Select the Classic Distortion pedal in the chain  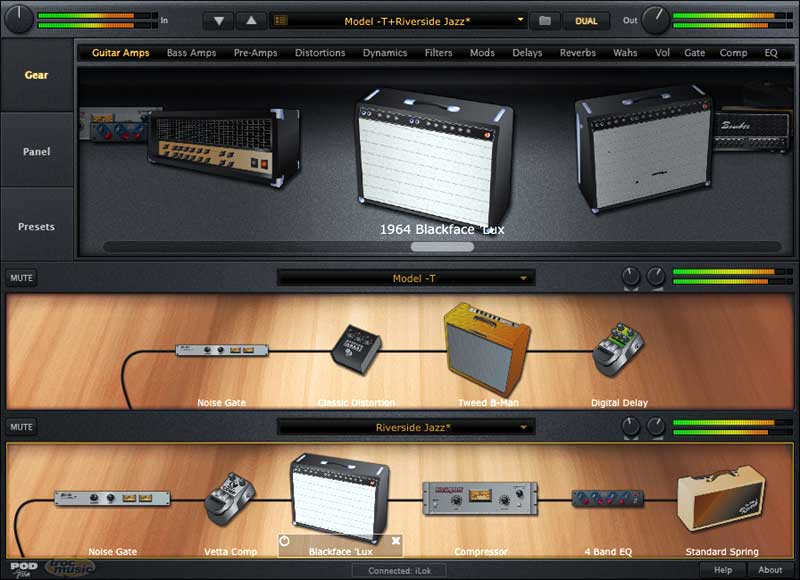(x=355, y=348)
